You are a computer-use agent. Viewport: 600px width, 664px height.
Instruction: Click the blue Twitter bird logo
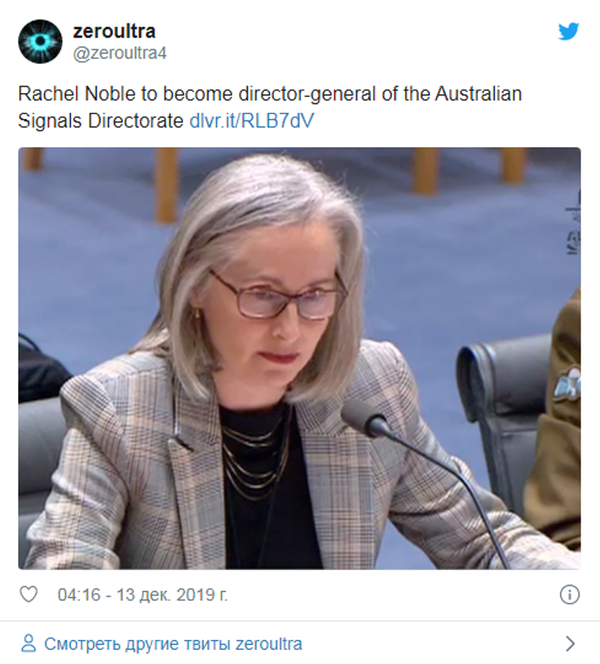click(568, 32)
